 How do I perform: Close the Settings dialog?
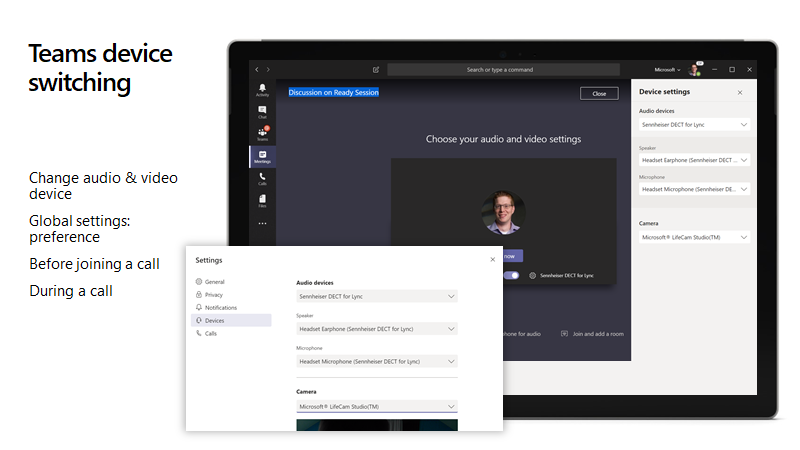492,260
